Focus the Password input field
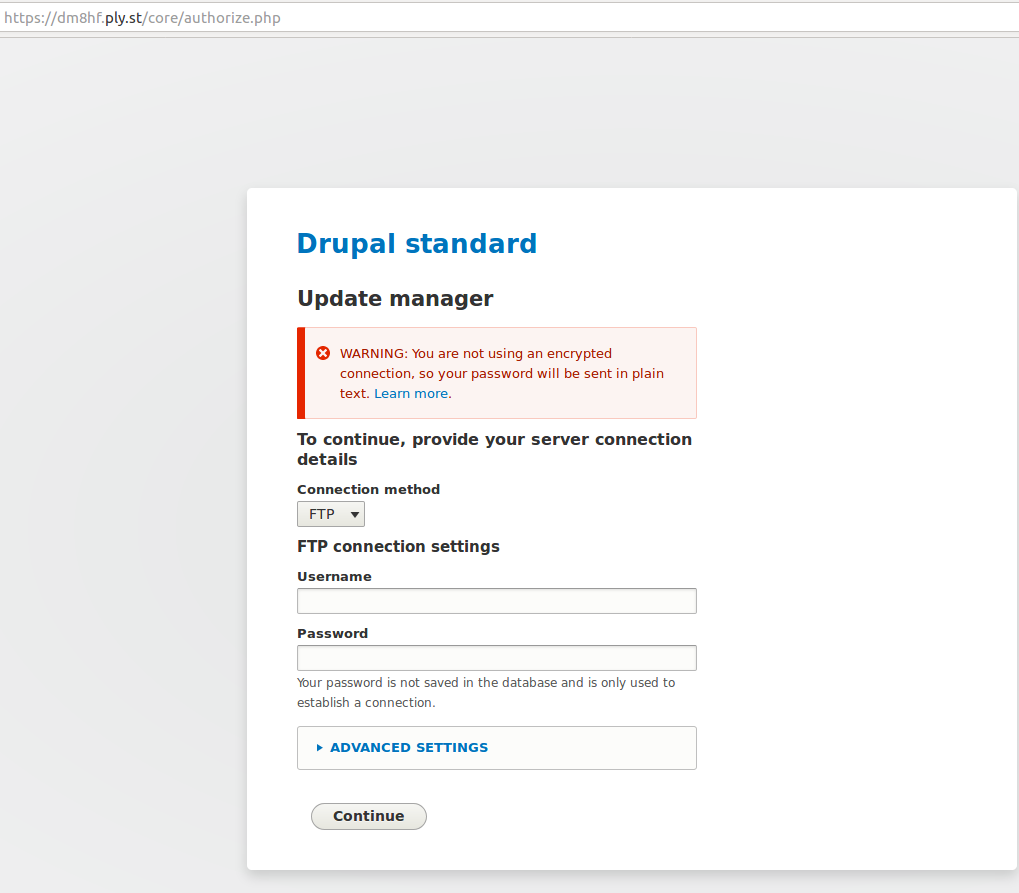Screen dimensions: 1019x893 tap(497, 658)
